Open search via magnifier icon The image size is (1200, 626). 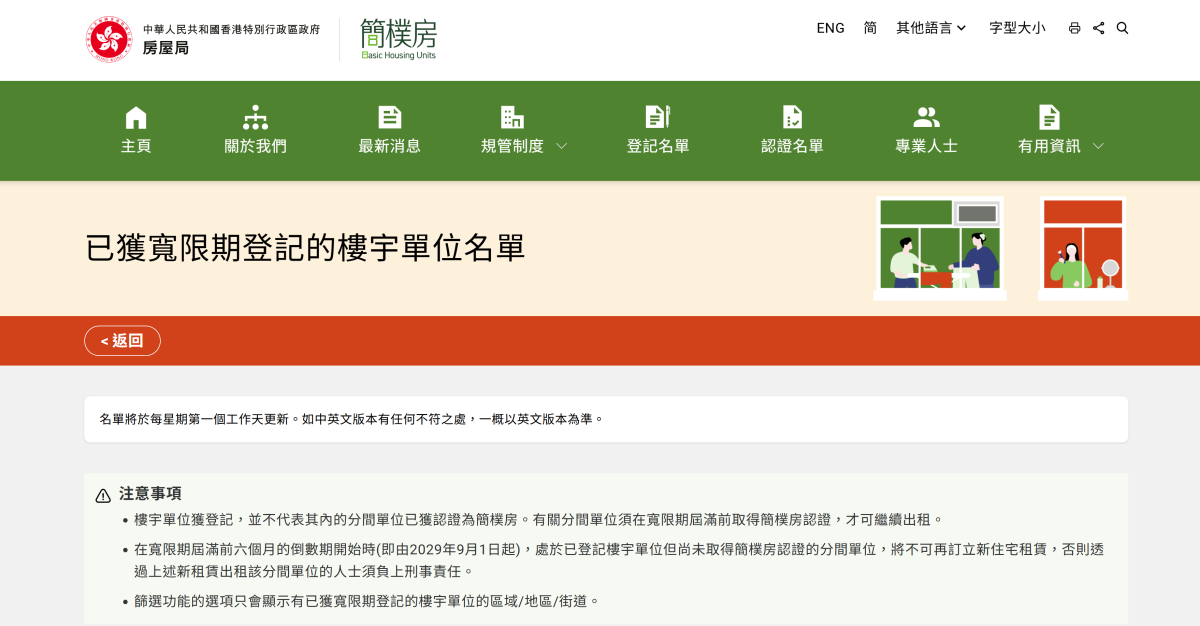(x=1122, y=28)
